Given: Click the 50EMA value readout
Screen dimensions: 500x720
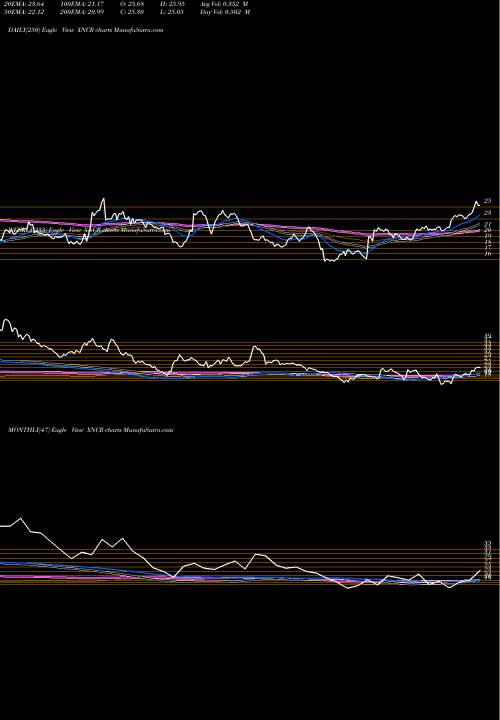Looking at the screenshot, I should 25,12.
